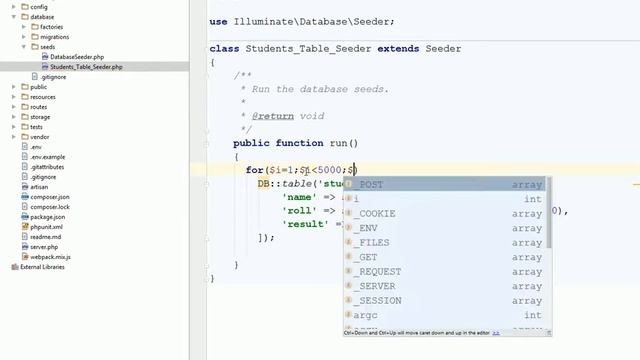Choose _ENV from the completion list
The image size is (640, 360).
pos(445,228)
